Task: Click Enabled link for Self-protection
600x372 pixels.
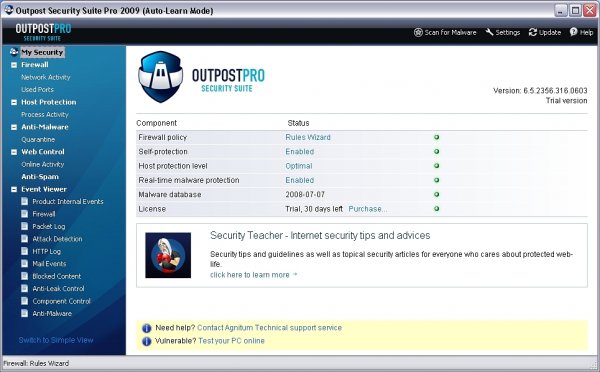Action: coord(300,152)
